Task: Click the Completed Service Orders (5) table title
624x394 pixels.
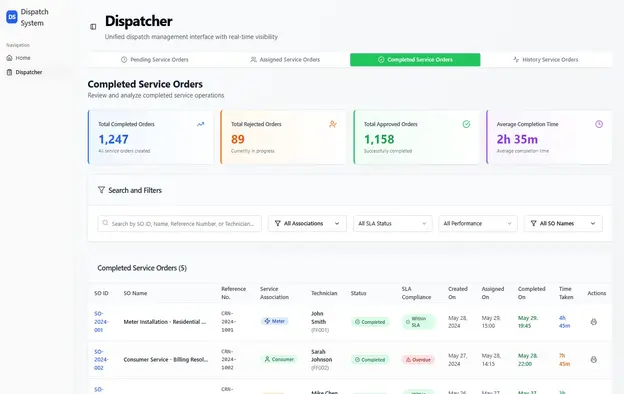Action: (142, 268)
